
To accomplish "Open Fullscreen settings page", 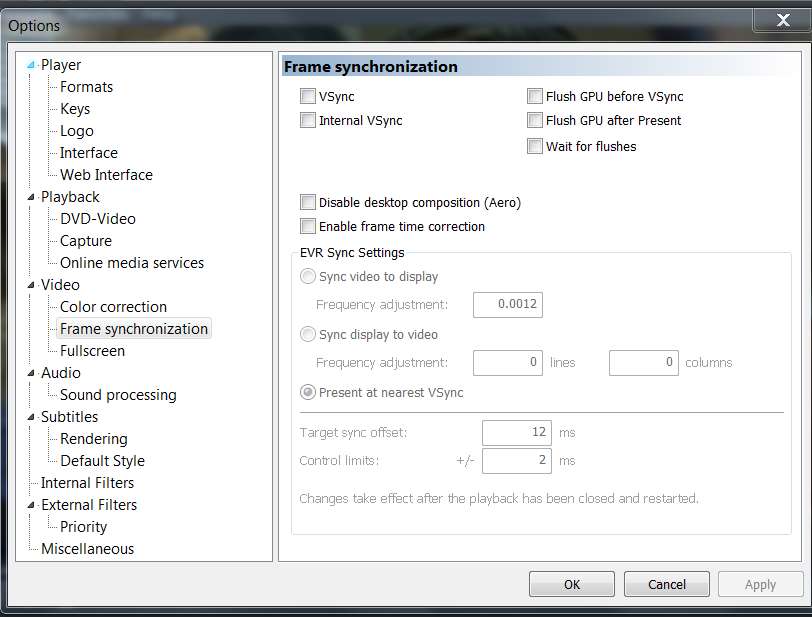I will (x=92, y=351).
